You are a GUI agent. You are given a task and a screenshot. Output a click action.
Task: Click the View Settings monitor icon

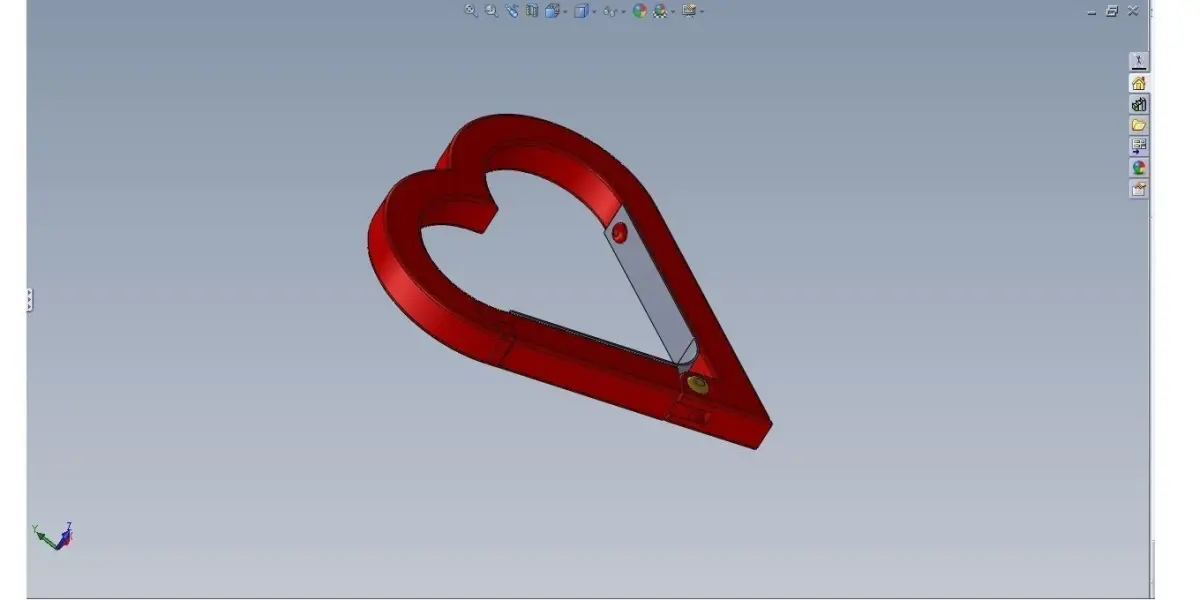(689, 11)
